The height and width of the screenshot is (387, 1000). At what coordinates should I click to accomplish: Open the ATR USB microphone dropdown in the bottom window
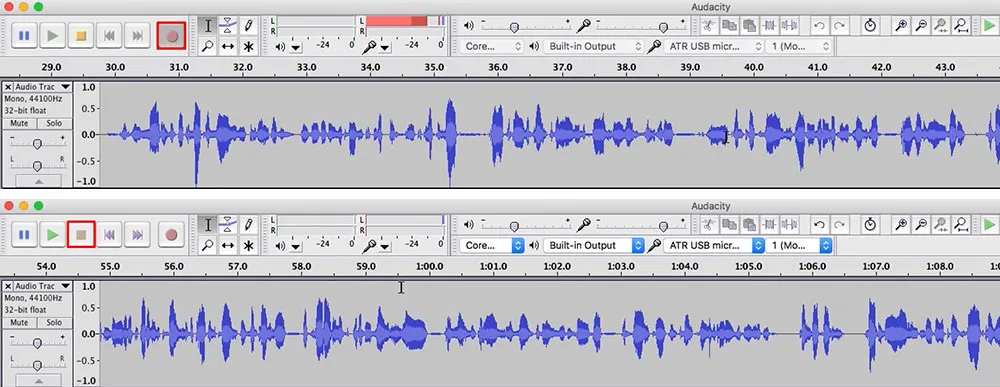(x=714, y=245)
